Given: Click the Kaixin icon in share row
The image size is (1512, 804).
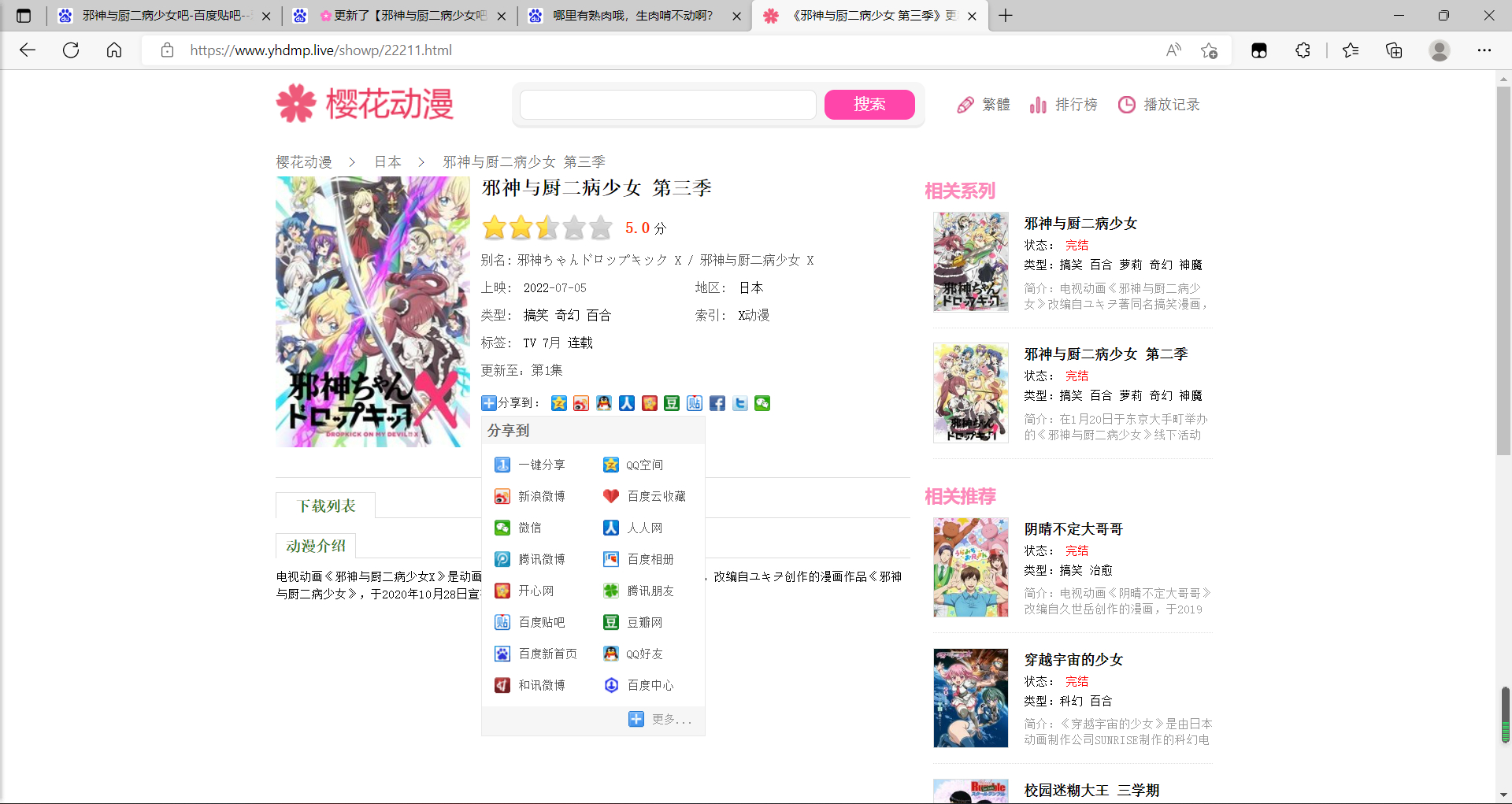Looking at the screenshot, I should (650, 403).
